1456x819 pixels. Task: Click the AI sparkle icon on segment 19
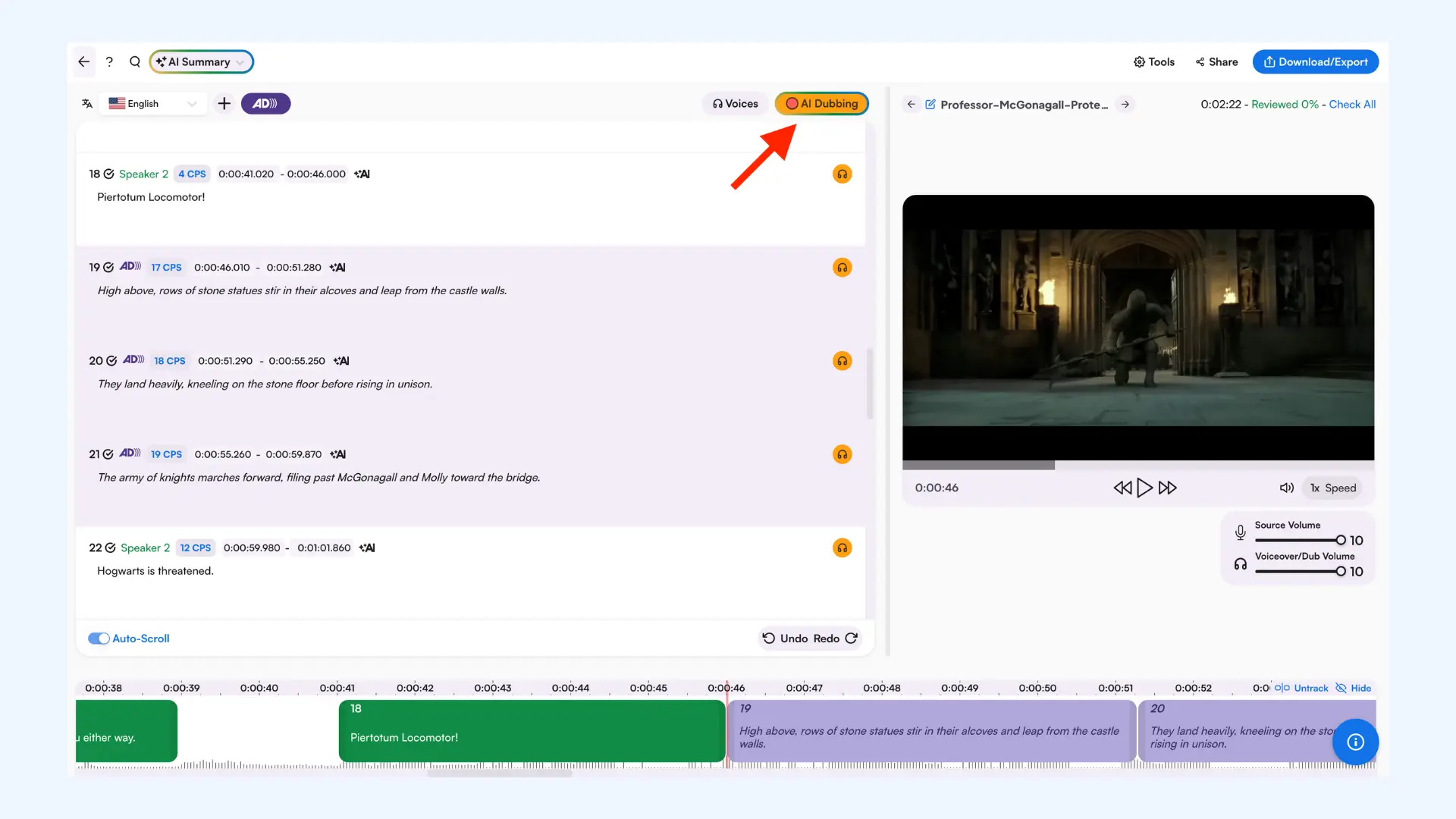coord(337,267)
